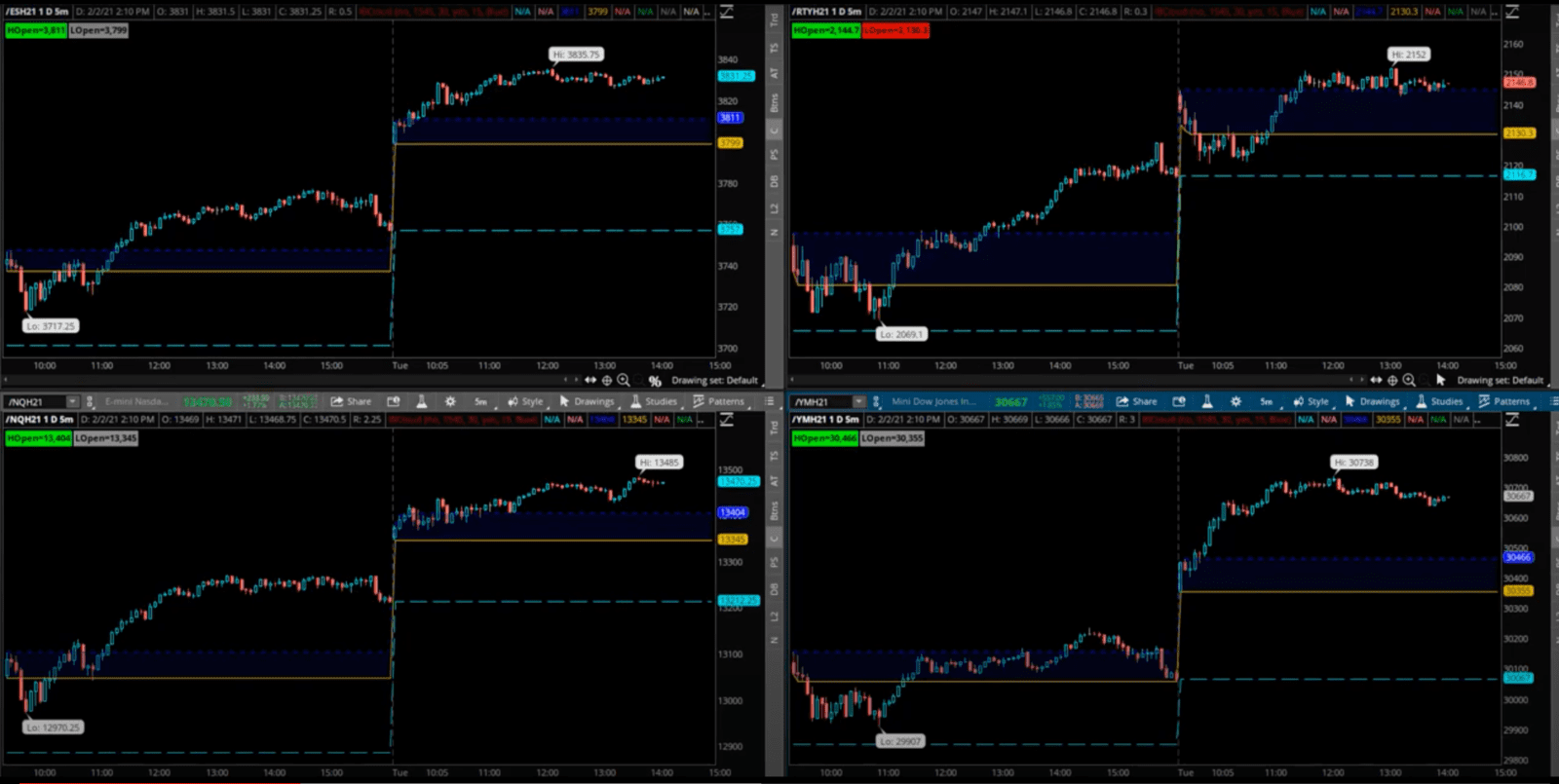Toggle chart style icon at /ESH21 header right
Screen dimensions: 1559x784
point(727,12)
